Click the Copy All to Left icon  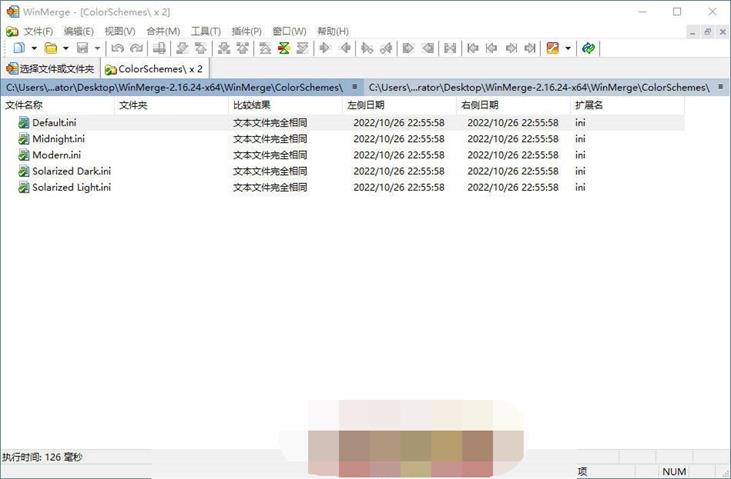428,48
